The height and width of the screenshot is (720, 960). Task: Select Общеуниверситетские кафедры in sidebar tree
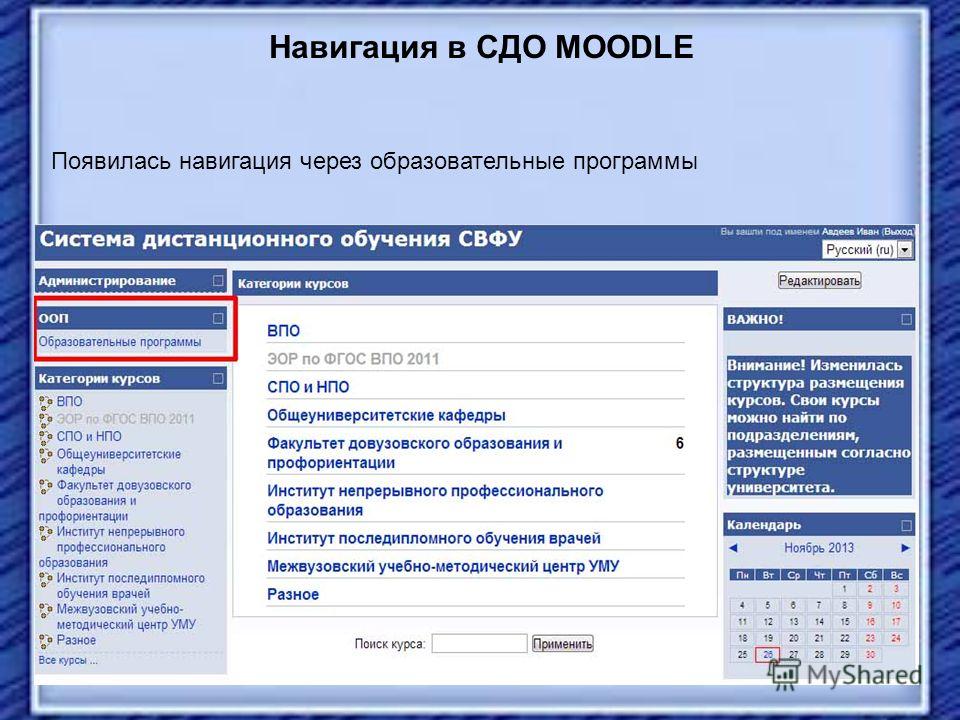coord(119,462)
